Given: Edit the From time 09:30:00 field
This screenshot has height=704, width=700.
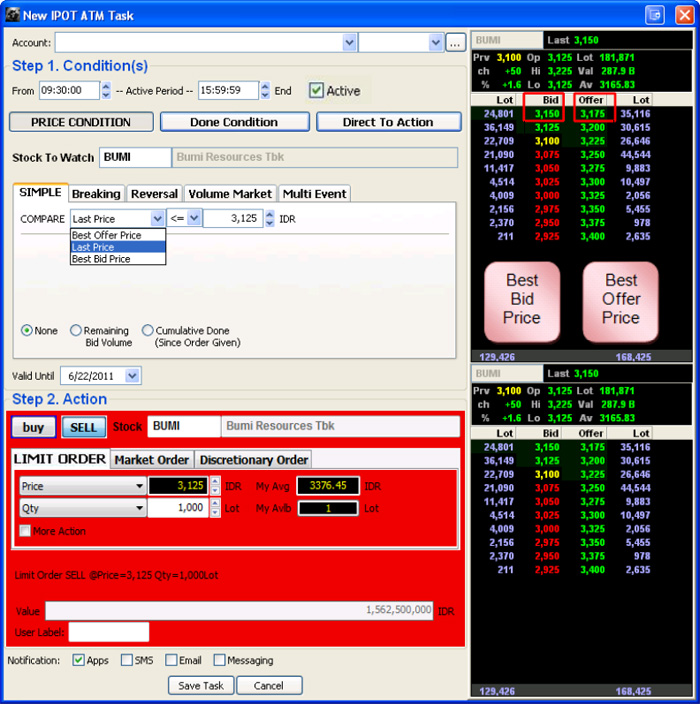Looking at the screenshot, I should click(x=69, y=90).
